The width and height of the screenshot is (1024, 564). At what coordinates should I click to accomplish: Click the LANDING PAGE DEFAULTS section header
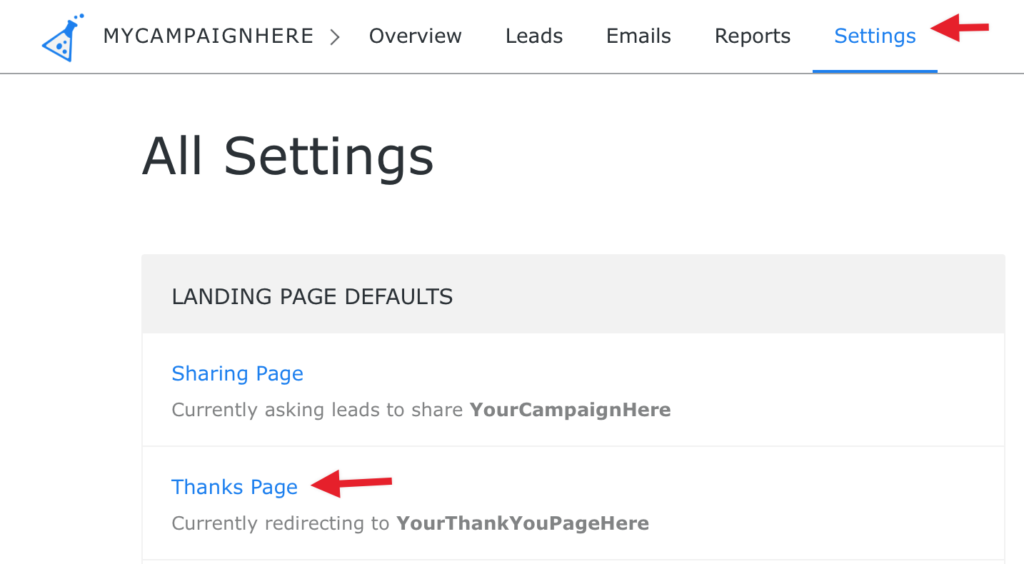click(x=312, y=296)
